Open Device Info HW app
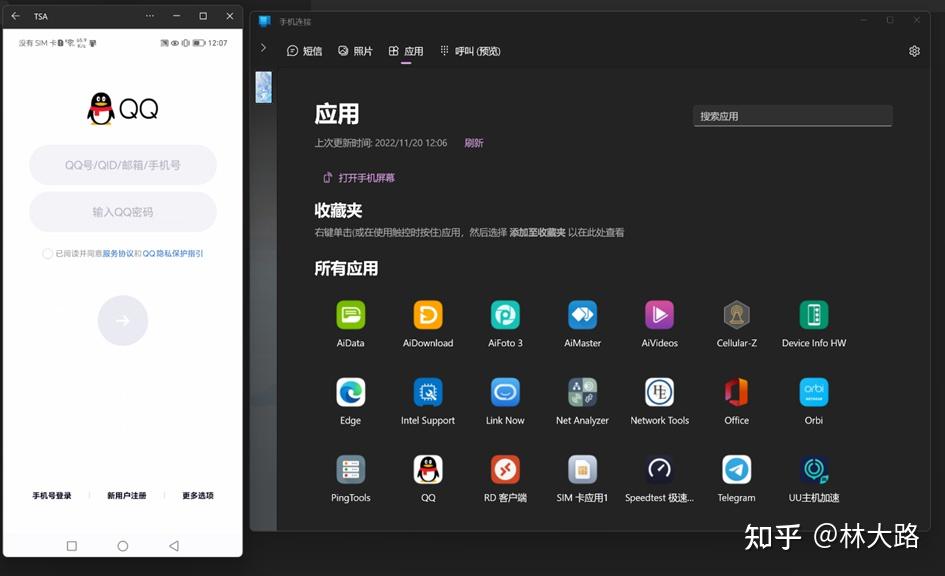This screenshot has width=945, height=576. pos(814,315)
